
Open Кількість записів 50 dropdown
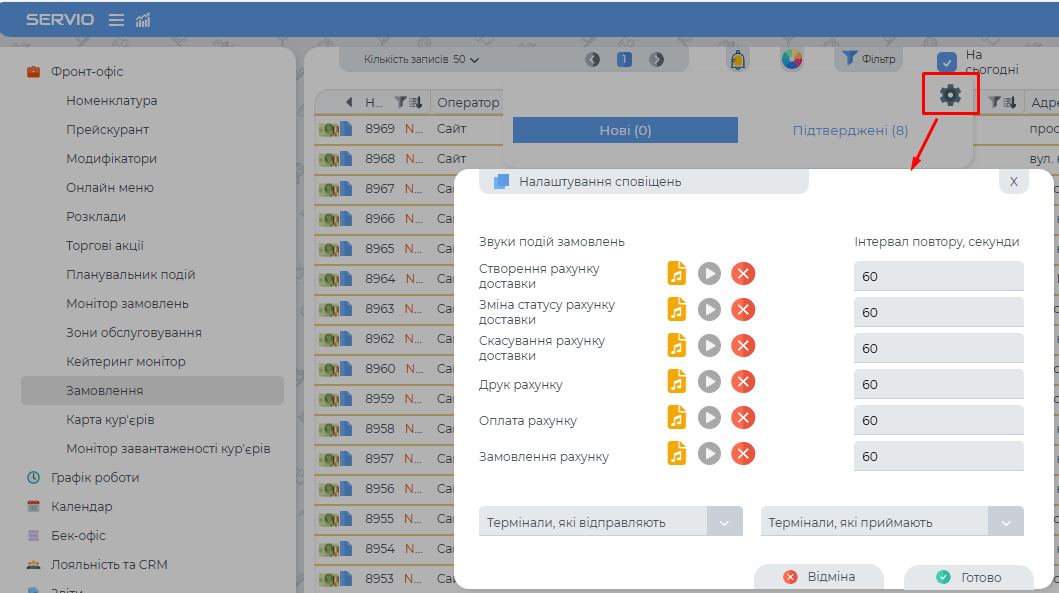(x=422, y=59)
